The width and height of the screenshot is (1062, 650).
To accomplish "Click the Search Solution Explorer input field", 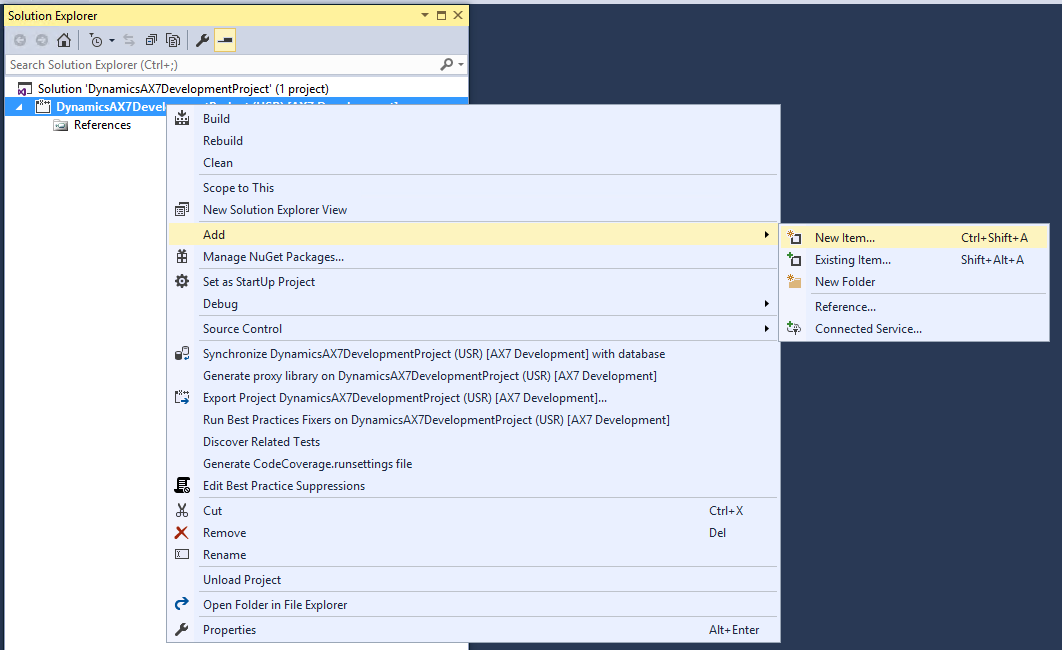I will pyautogui.click(x=220, y=65).
